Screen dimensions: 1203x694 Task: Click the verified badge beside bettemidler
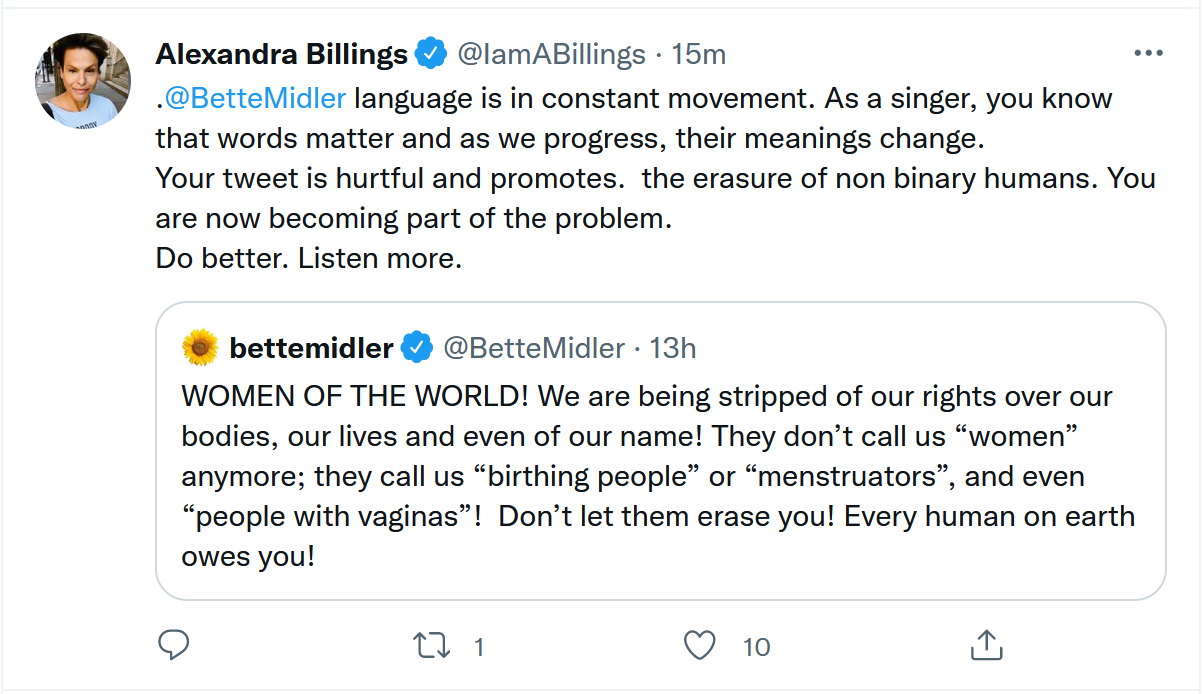point(416,348)
